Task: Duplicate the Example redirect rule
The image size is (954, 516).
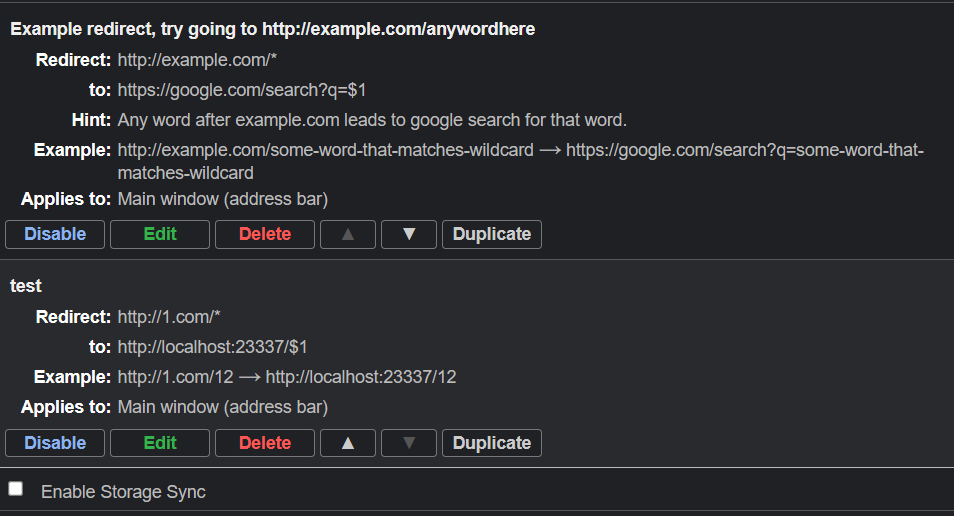Action: coord(492,234)
